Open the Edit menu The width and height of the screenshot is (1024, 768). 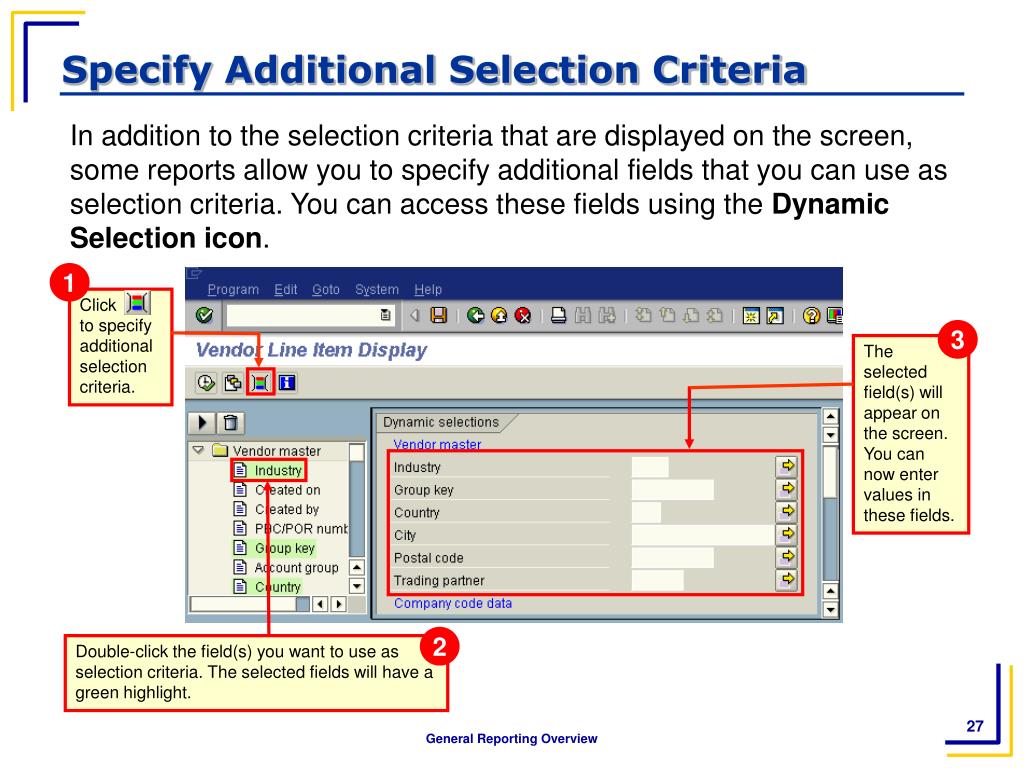pos(286,289)
